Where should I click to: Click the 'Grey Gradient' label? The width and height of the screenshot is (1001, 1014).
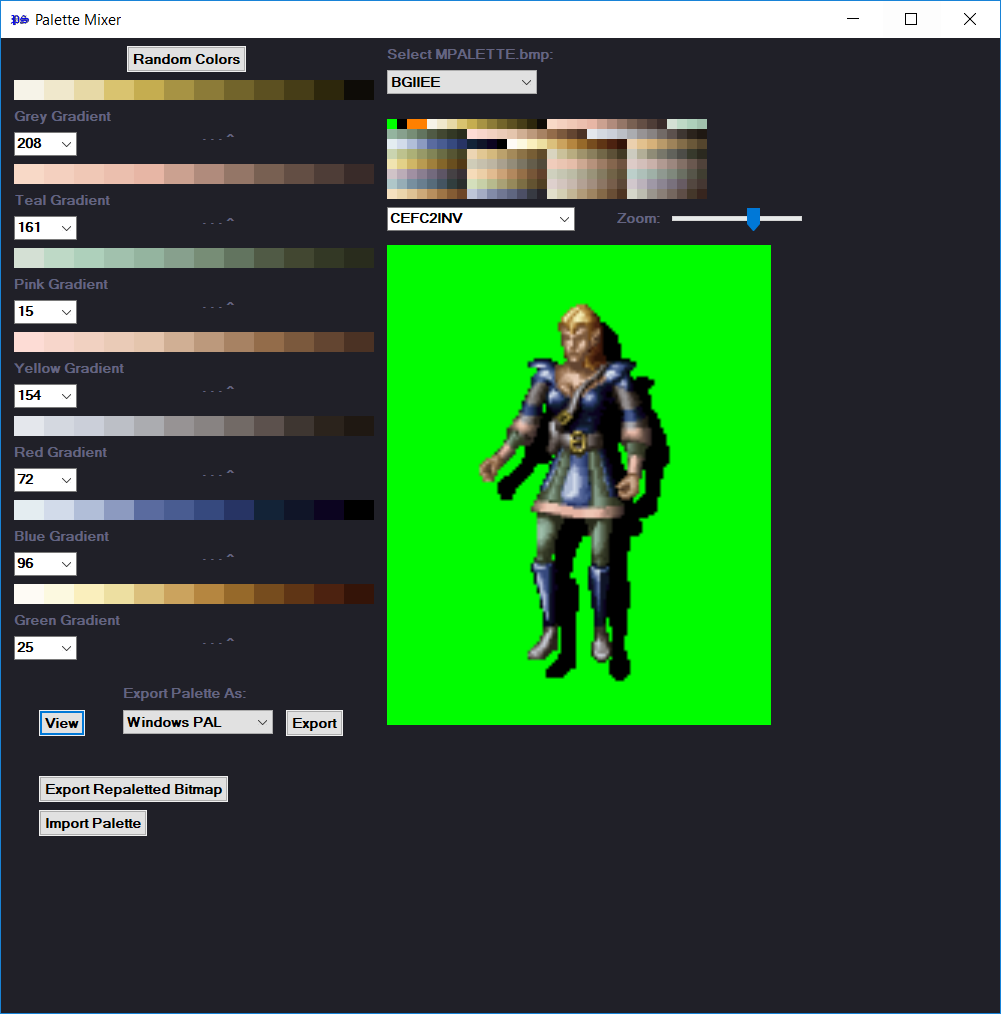tap(63, 116)
